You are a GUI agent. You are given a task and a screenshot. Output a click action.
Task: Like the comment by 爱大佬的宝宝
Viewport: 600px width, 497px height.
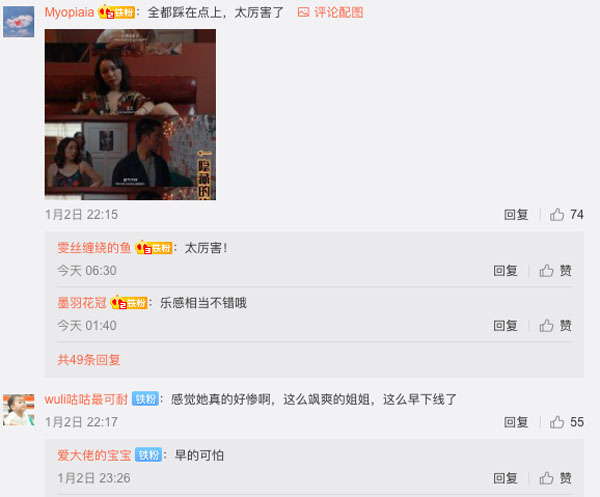pyautogui.click(x=555, y=478)
